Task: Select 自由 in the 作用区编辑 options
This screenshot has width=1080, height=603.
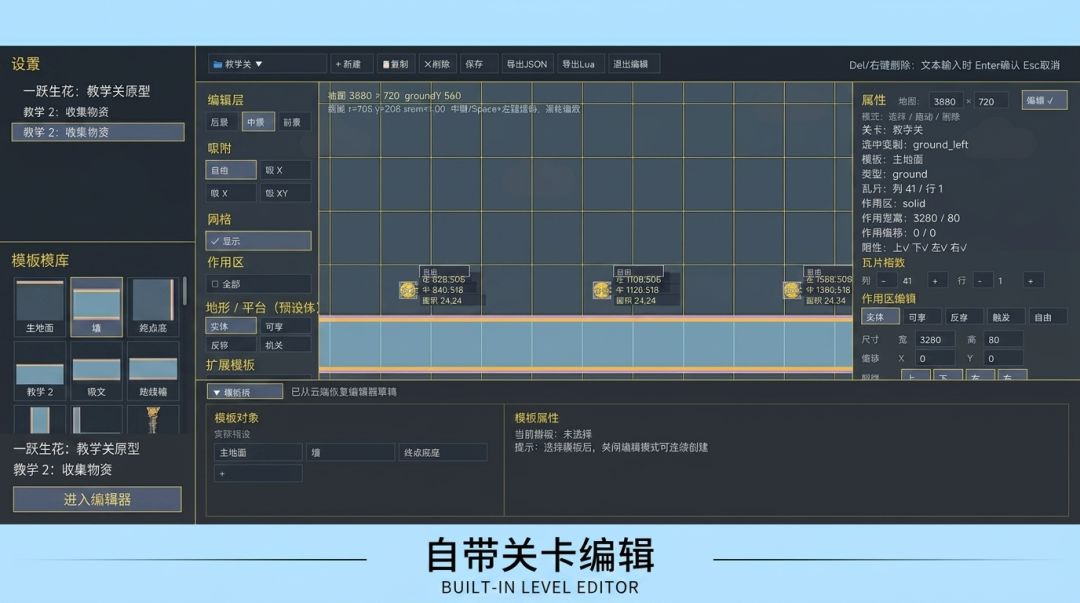Action: (x=1047, y=317)
